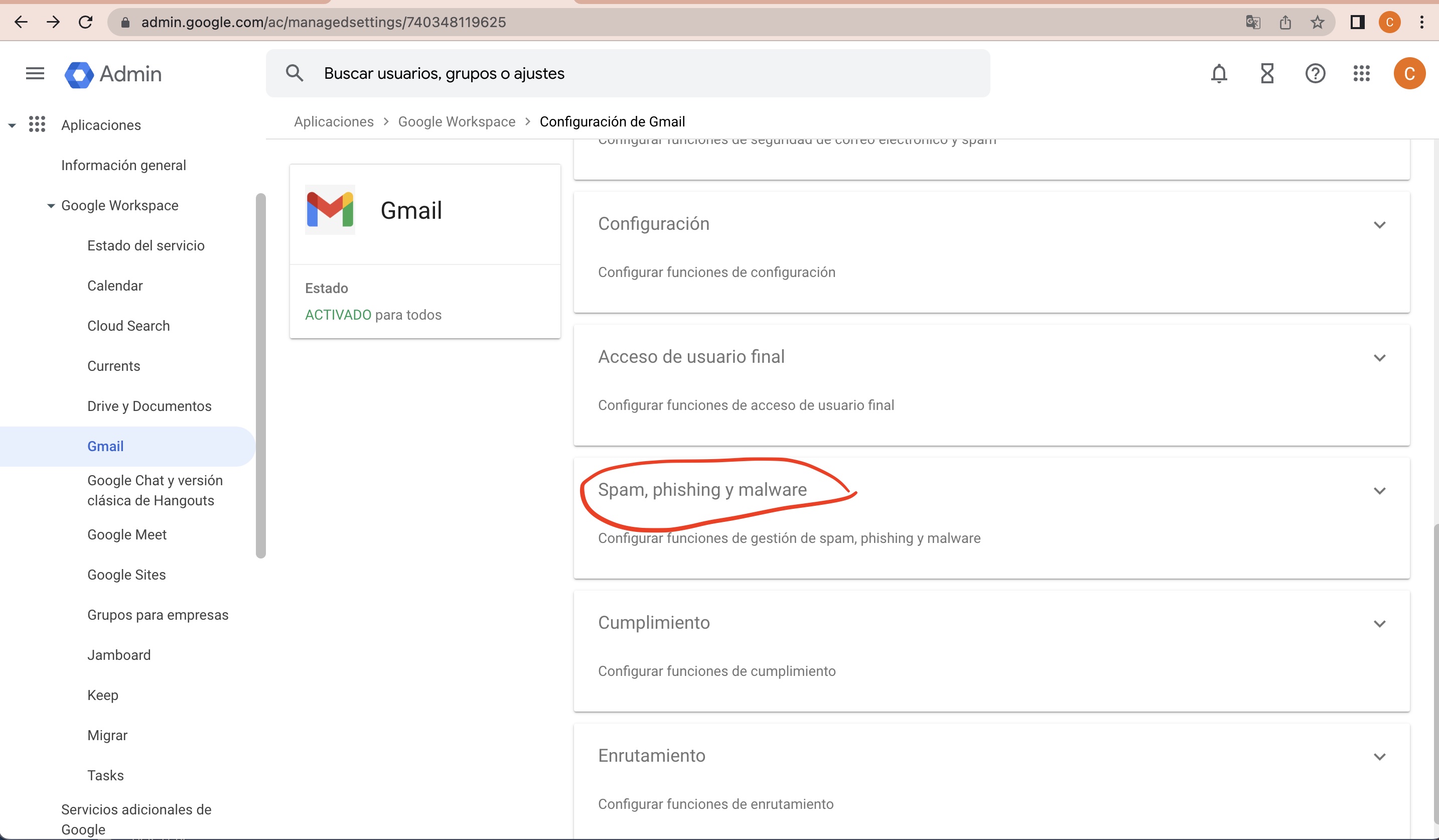
Task: Click the share page icon
Action: click(x=1285, y=22)
